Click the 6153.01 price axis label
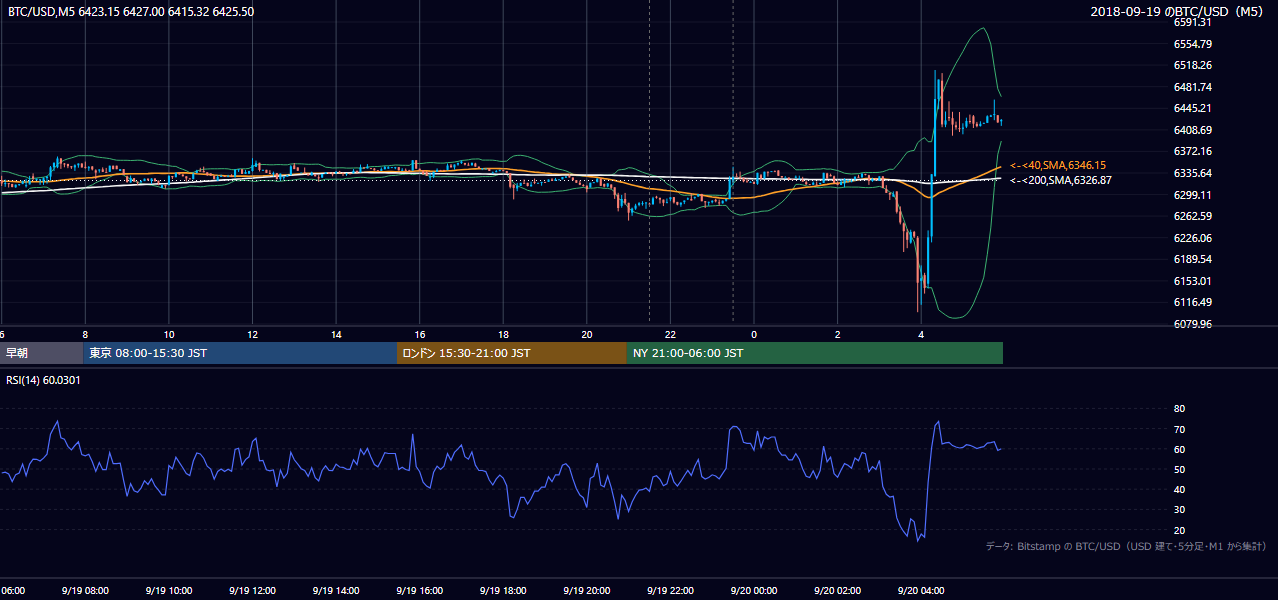This screenshot has height=600, width=1278. (x=1193, y=281)
